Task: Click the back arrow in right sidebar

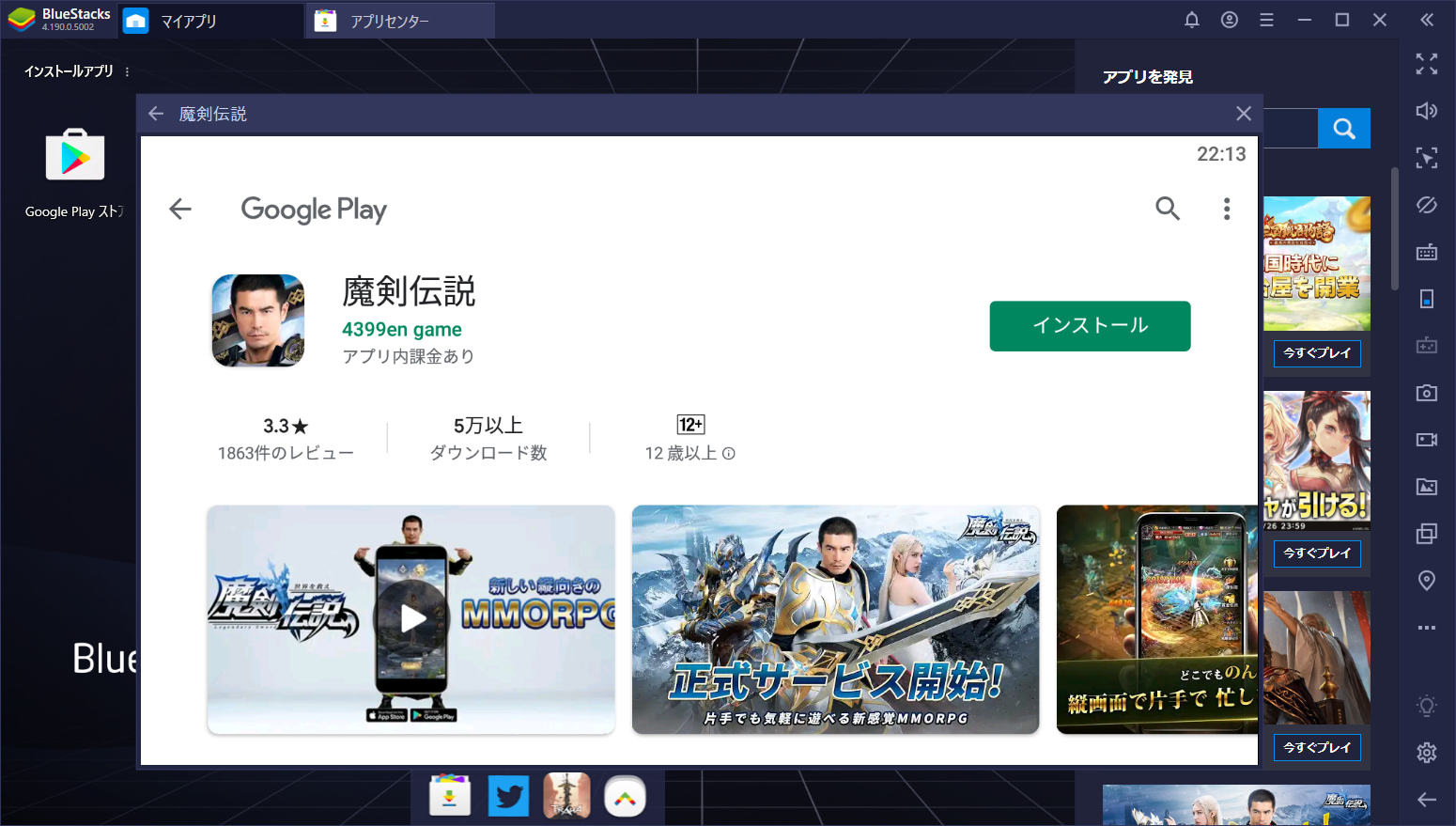Action: (x=1426, y=800)
